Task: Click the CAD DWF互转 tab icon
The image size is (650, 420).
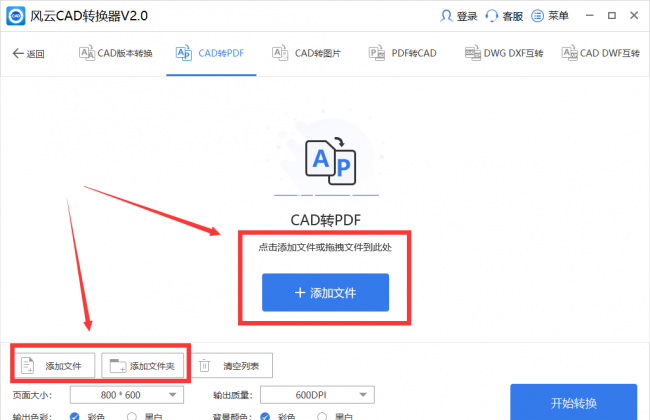Action: point(570,53)
